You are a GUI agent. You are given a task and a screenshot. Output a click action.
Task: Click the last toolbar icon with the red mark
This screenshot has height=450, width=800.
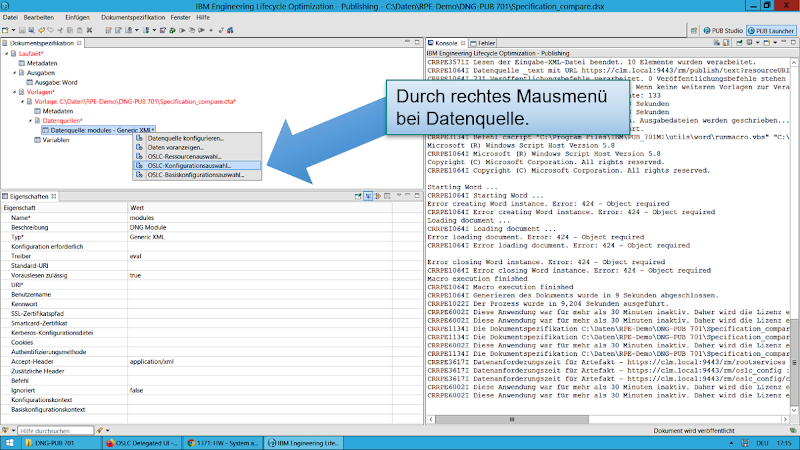[230, 31]
